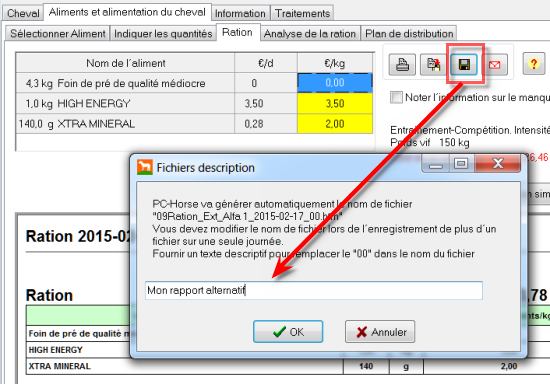Click 'XTRA MINERAL' in the ration report
The image size is (550, 384).
pos(59,366)
